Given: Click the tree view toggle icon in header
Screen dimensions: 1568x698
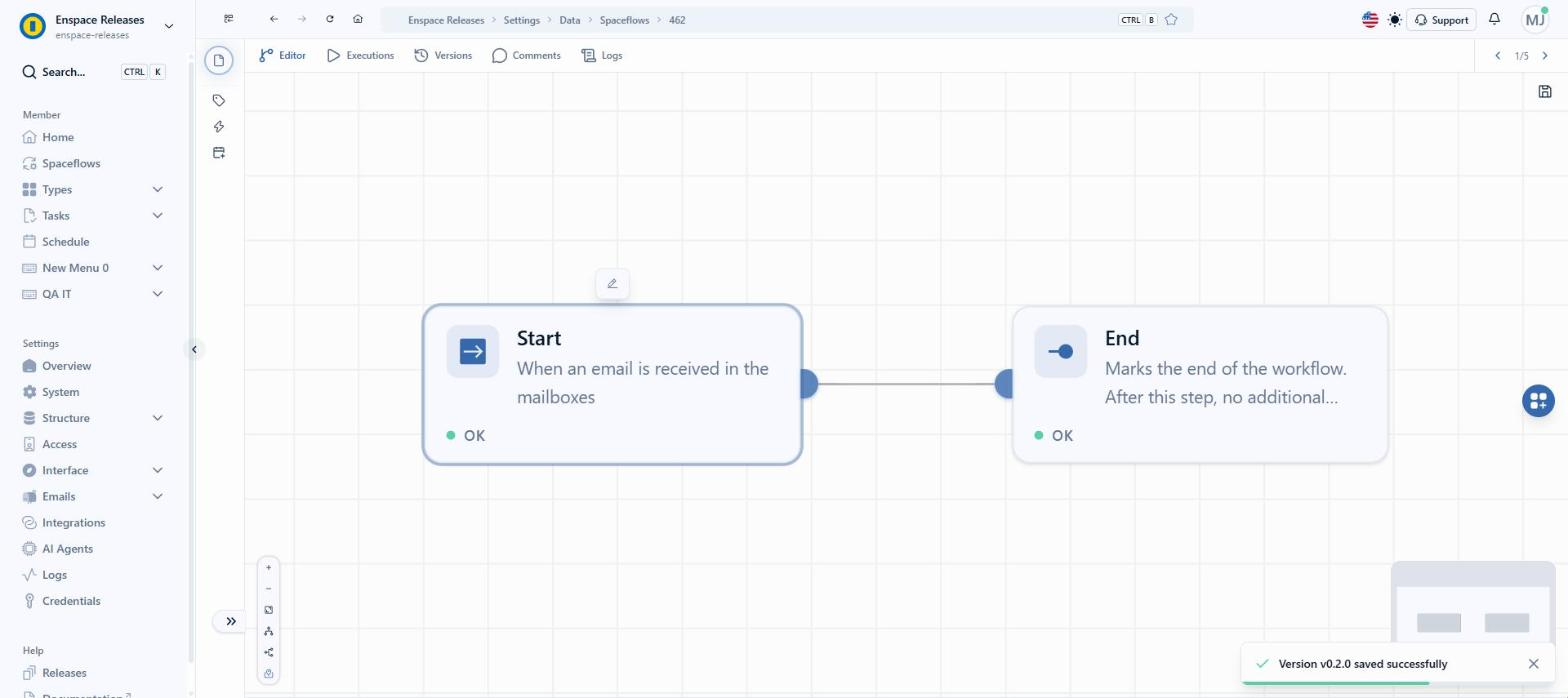Looking at the screenshot, I should (229, 19).
